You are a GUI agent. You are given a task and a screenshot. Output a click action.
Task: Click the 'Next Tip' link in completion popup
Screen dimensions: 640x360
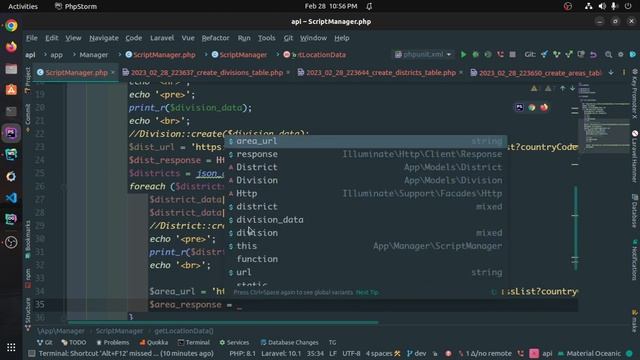coord(367,292)
